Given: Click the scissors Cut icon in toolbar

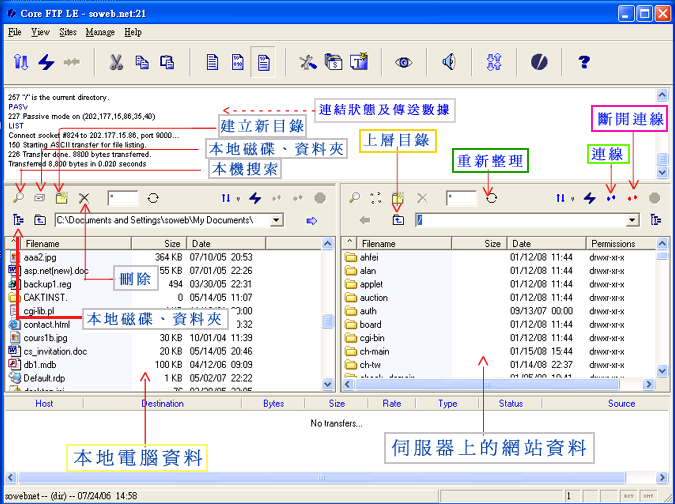Looking at the screenshot, I should point(117,62).
